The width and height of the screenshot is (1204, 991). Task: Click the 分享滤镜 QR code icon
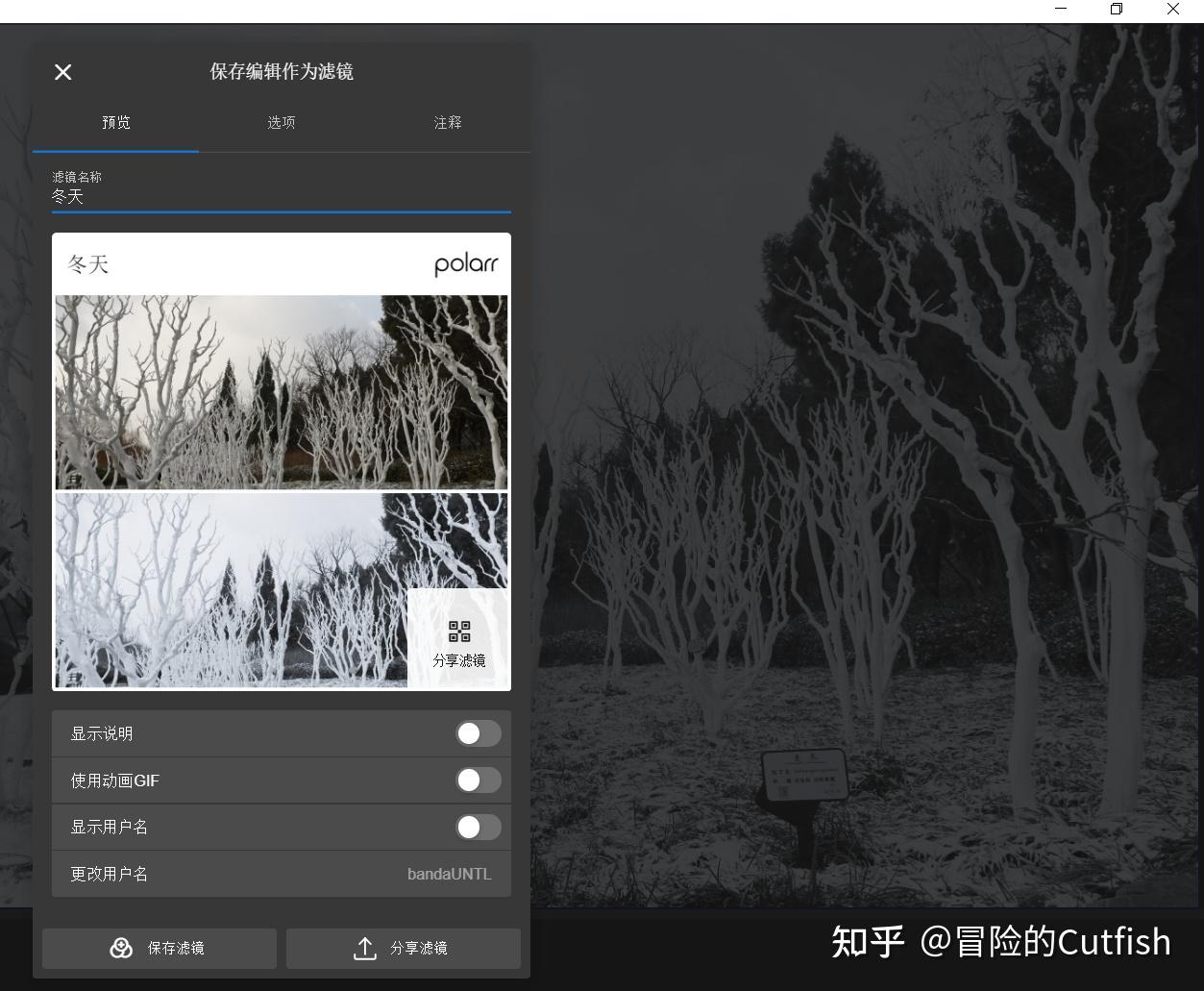click(459, 632)
